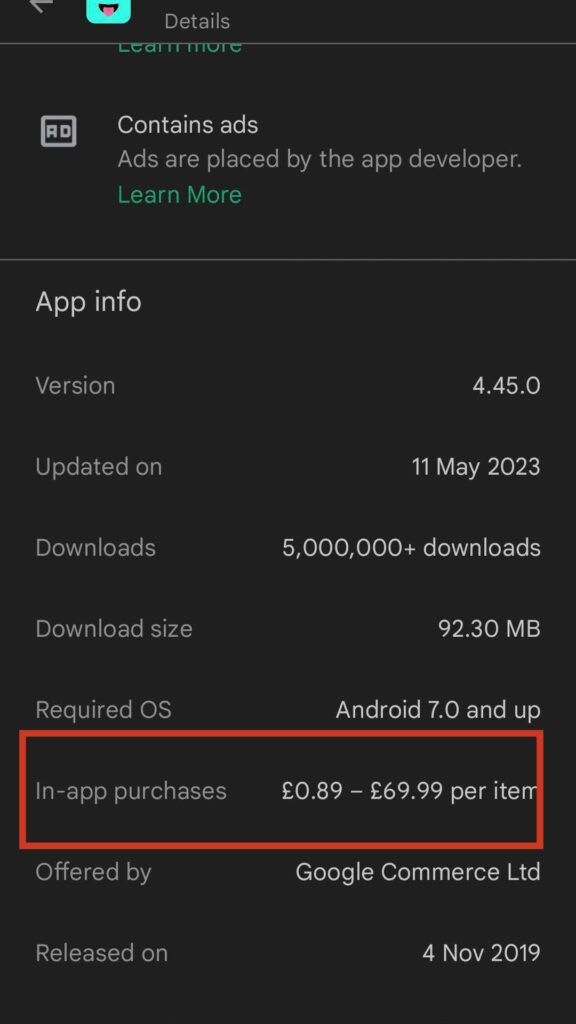Select the Contains ads heading
576x1024 pixels.
[187, 125]
